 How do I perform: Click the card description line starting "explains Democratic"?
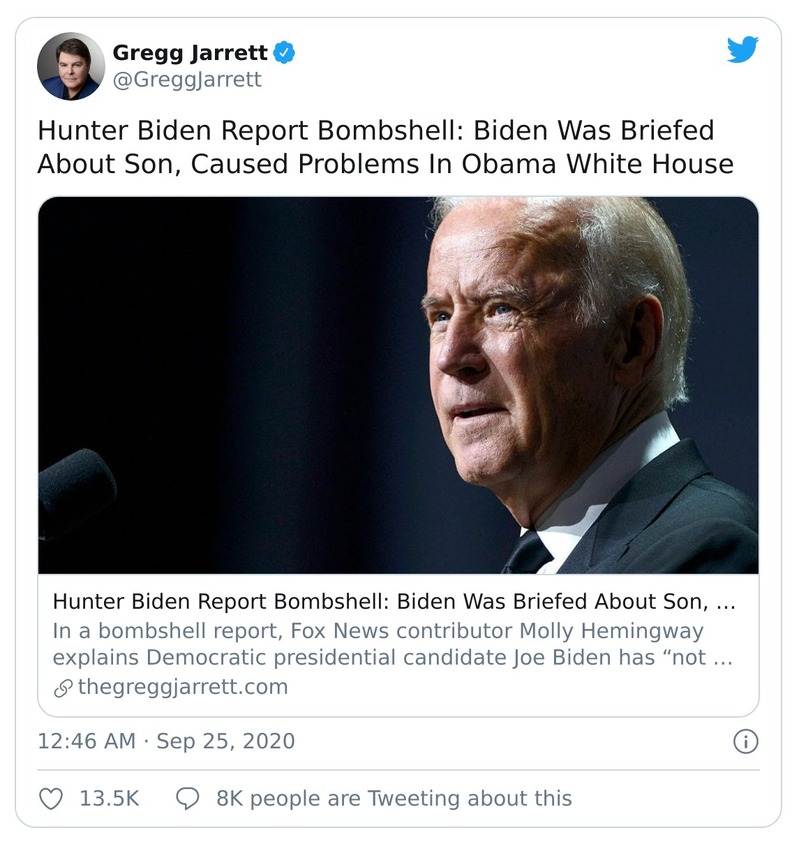[379, 658]
